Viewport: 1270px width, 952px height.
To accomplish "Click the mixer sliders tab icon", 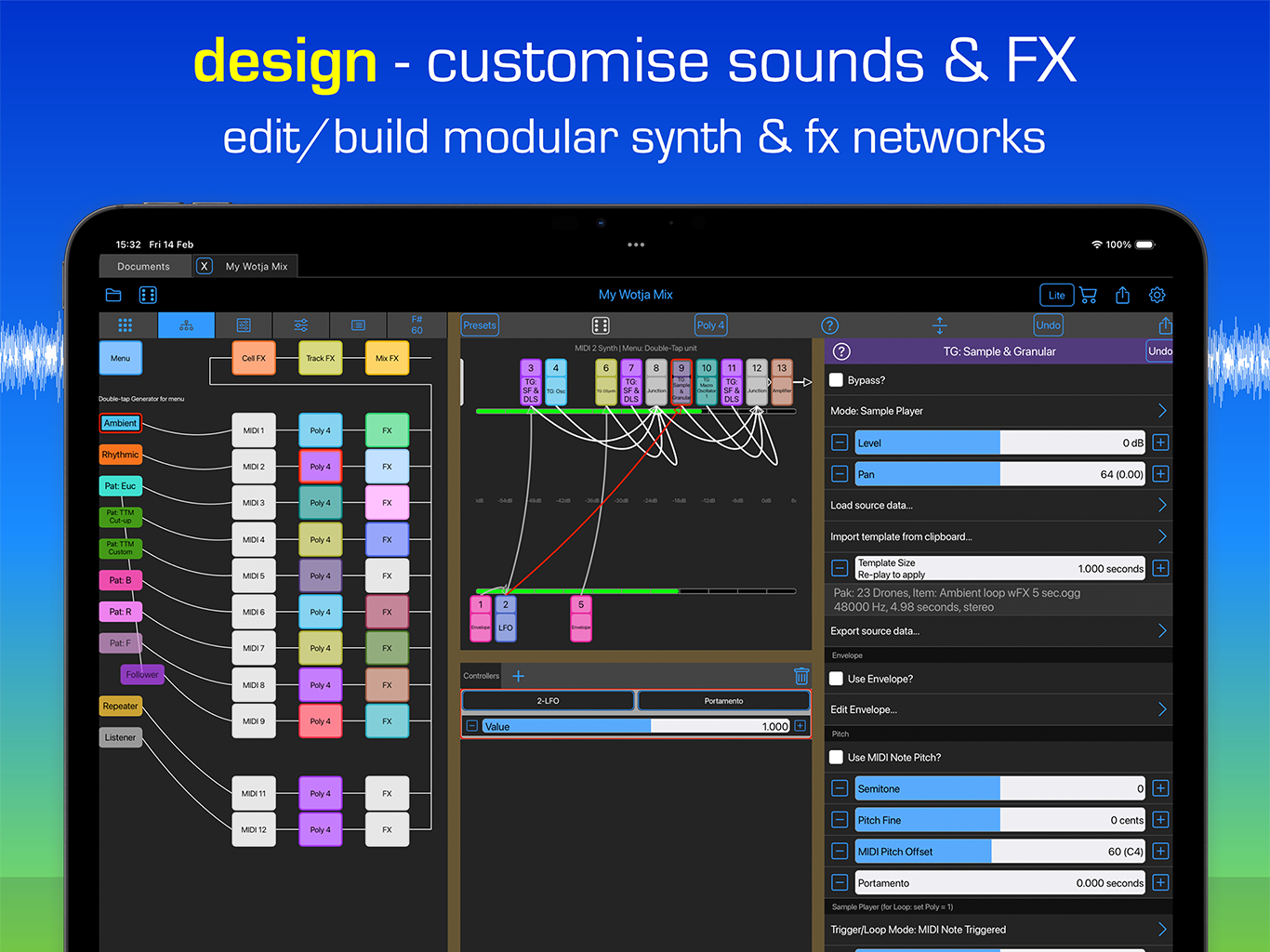I will tap(301, 325).
